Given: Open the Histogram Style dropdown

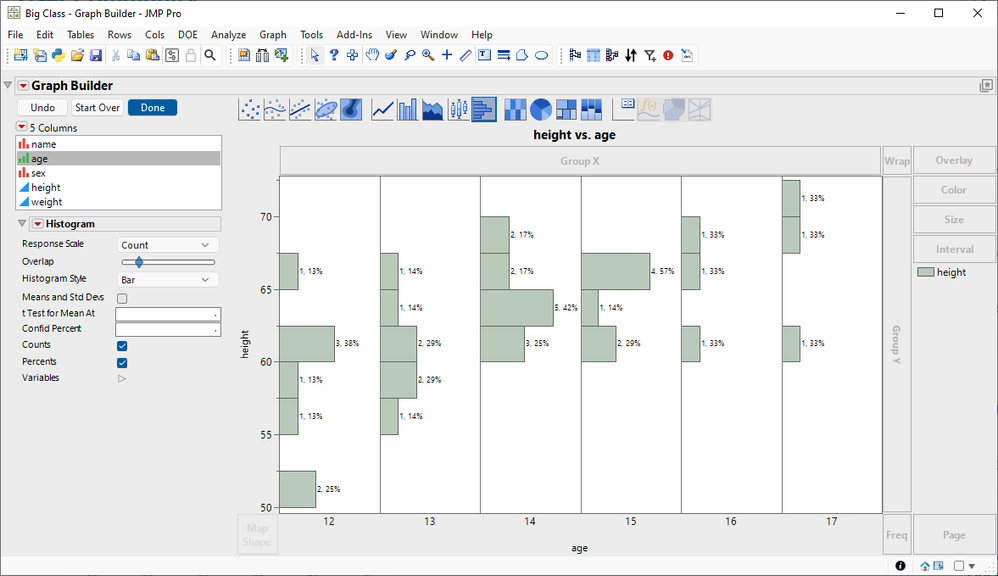Looking at the screenshot, I should [168, 279].
